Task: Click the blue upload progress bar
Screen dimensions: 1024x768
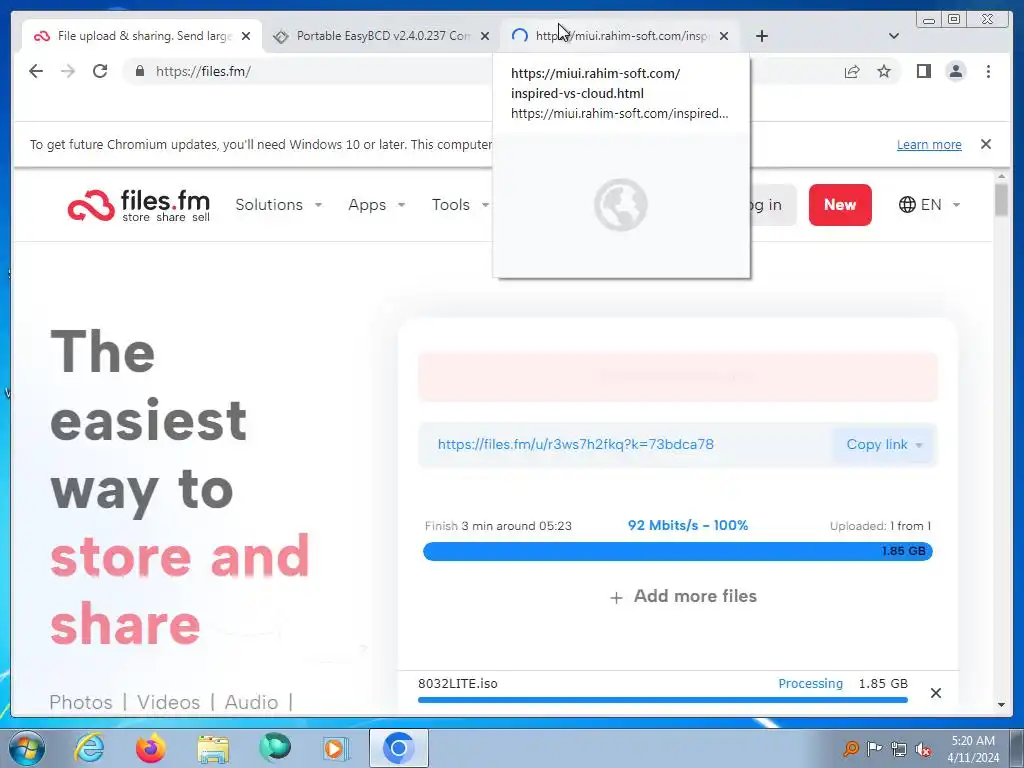Action: click(x=677, y=551)
